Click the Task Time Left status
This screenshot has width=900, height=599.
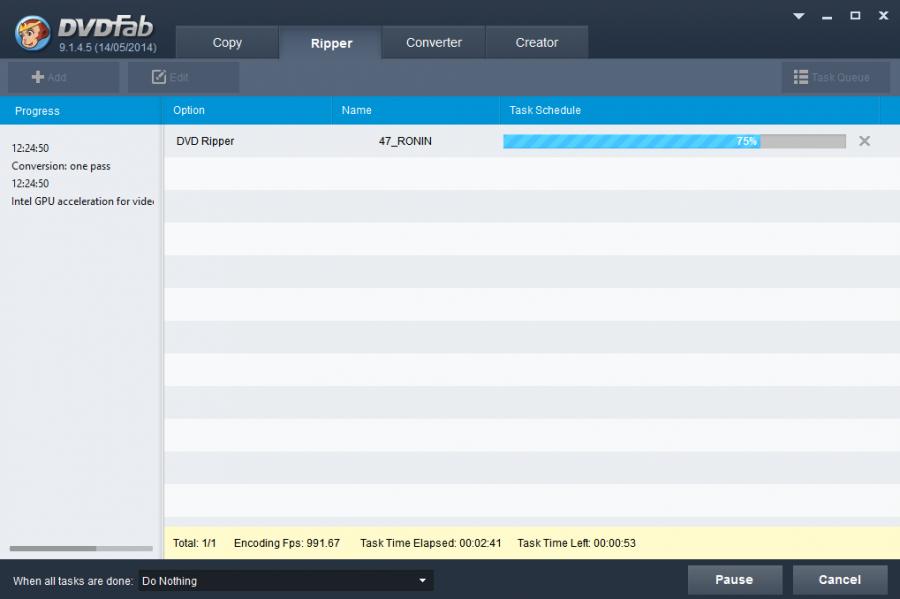[x=576, y=543]
